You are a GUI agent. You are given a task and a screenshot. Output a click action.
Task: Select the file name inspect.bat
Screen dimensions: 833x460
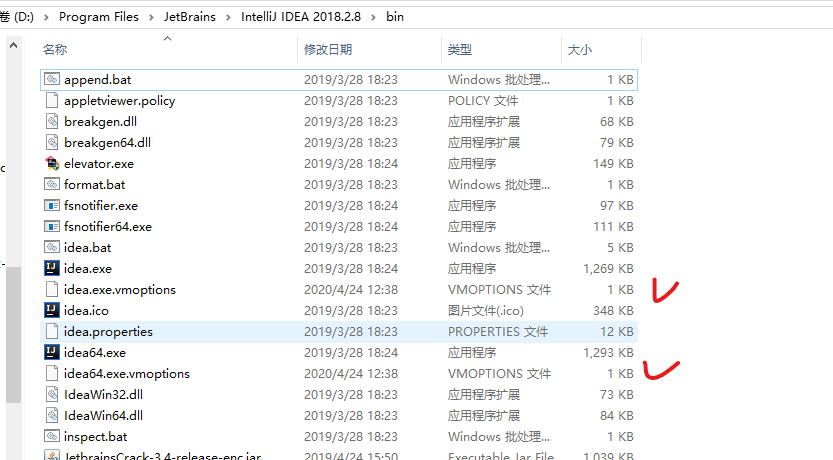pyautogui.click(x=96, y=436)
